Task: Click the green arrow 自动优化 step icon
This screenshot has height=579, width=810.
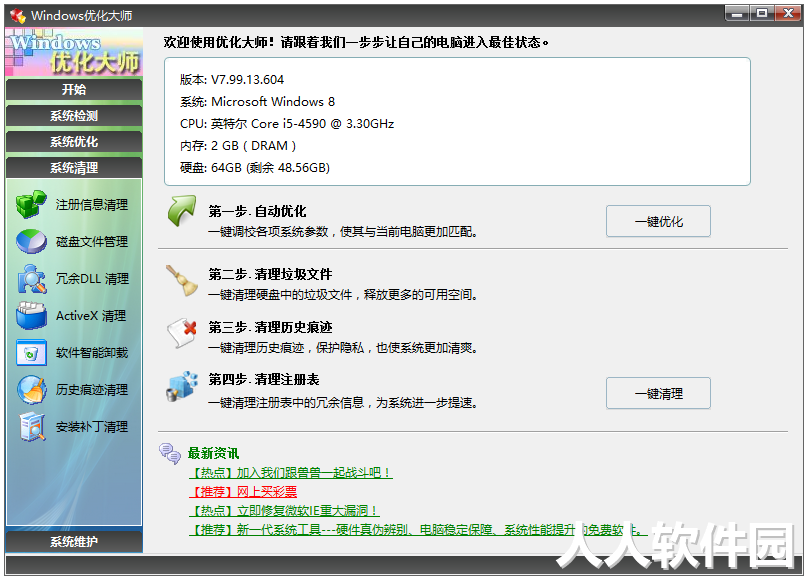Action: (x=182, y=211)
